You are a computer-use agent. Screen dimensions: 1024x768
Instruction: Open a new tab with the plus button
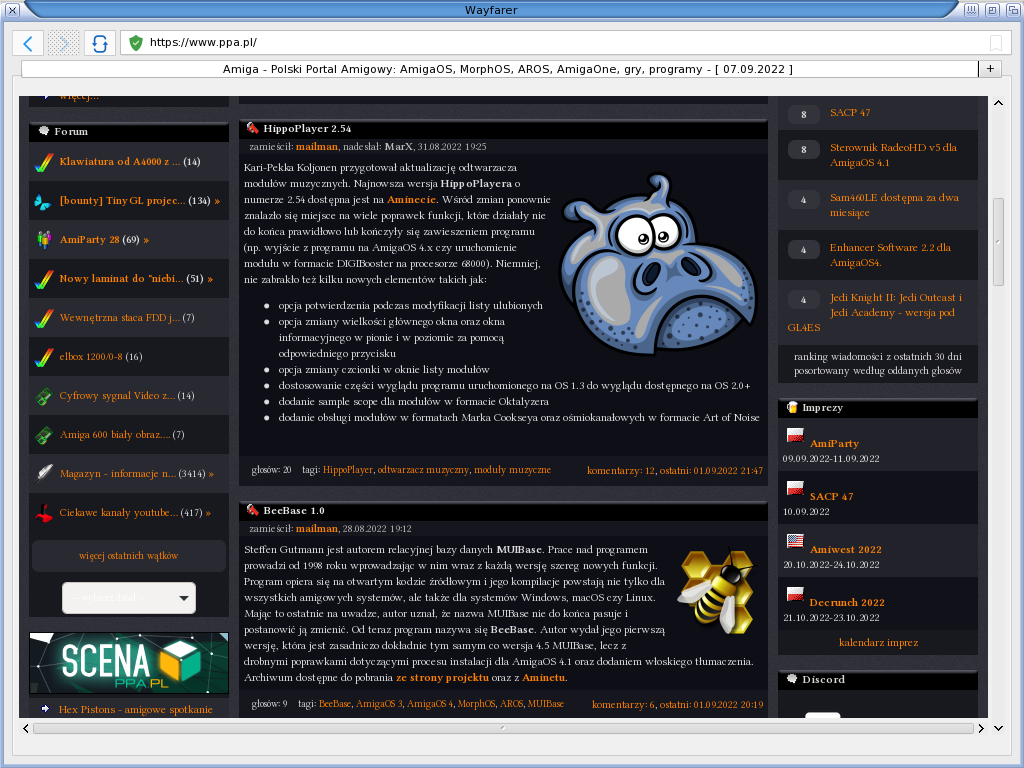[x=990, y=69]
